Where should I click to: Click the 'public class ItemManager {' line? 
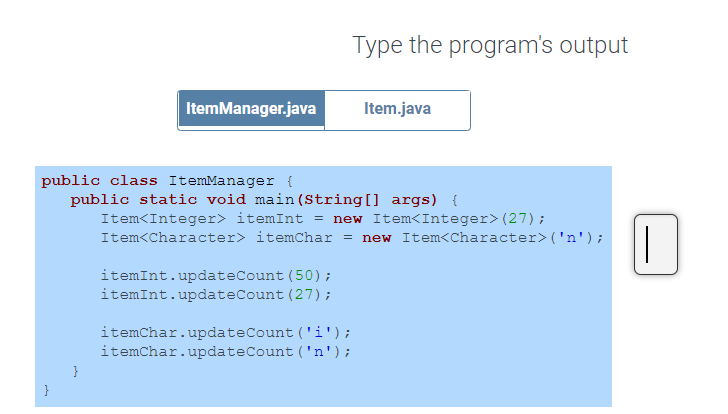167,181
